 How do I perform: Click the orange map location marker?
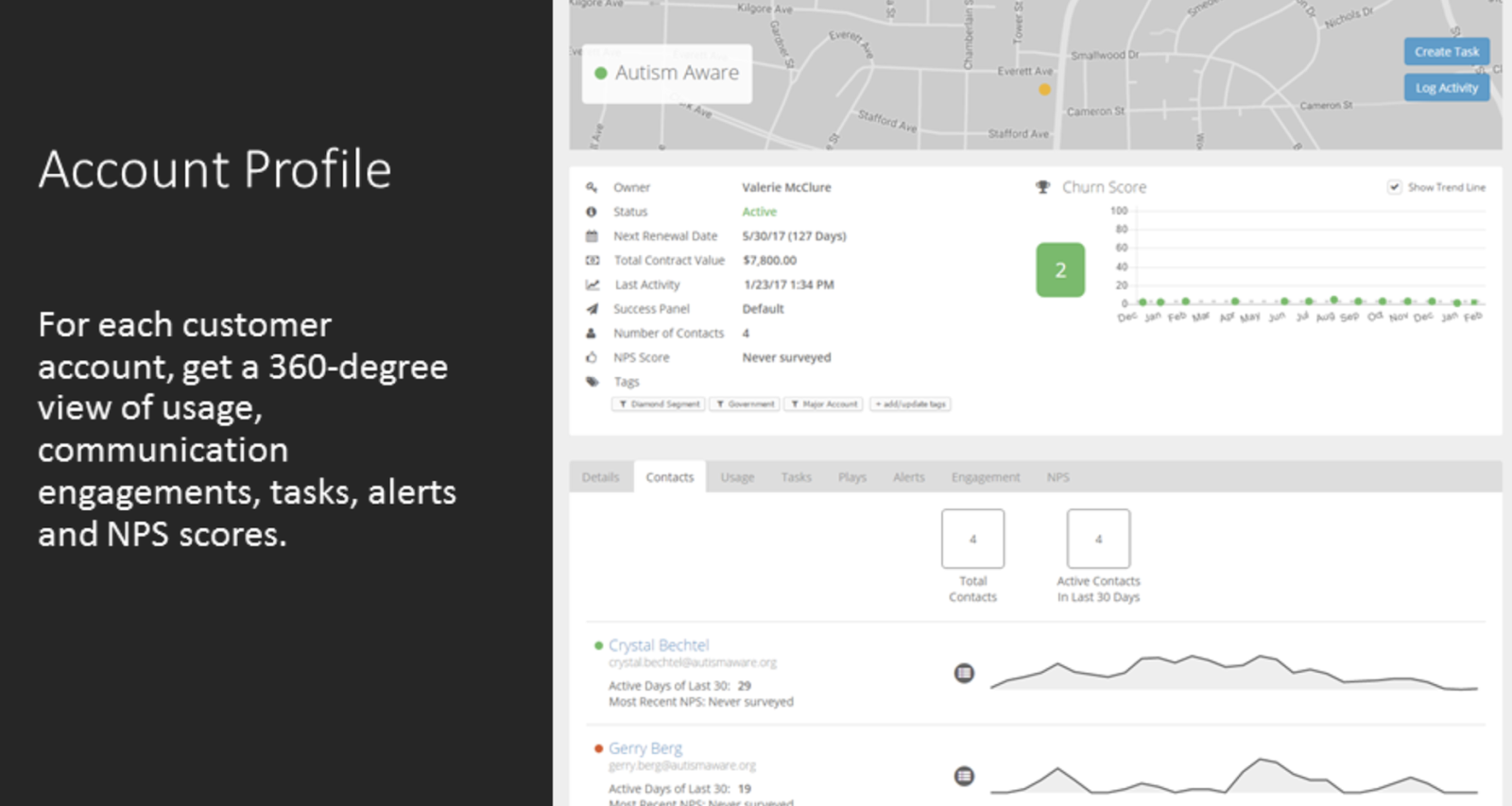[x=1044, y=90]
